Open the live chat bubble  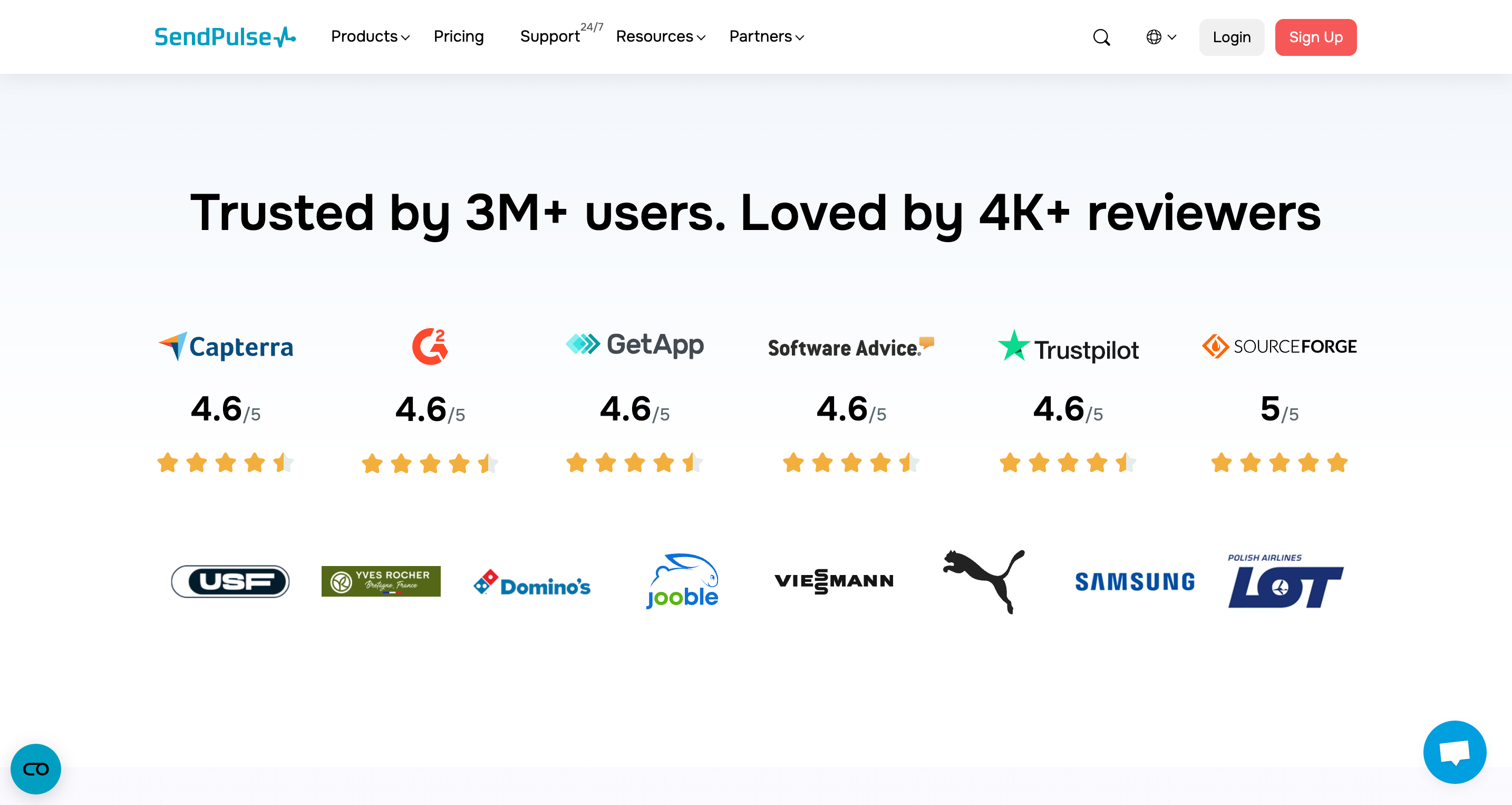1454,752
